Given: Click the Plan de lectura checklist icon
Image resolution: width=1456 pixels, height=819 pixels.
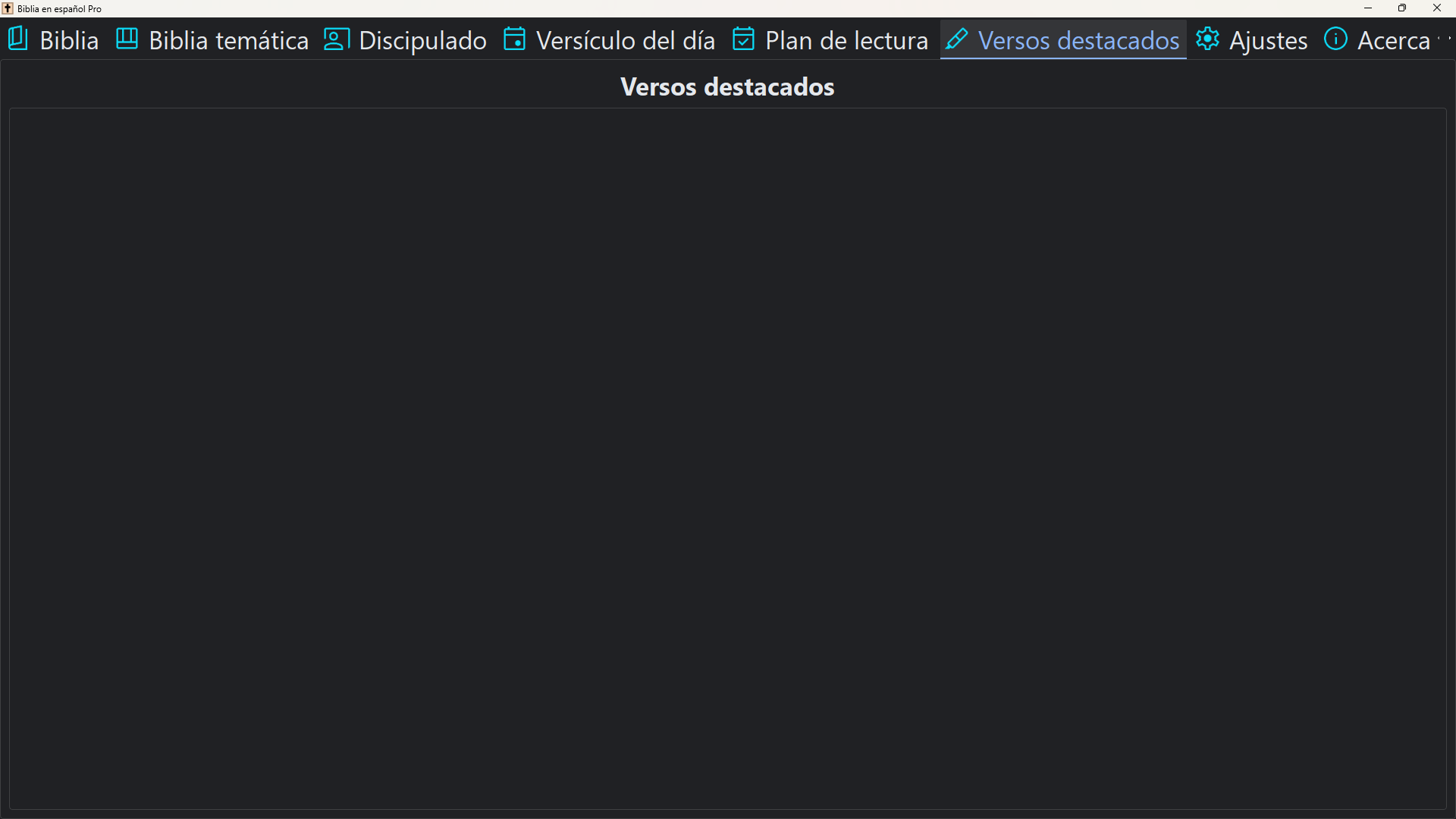Looking at the screenshot, I should pyautogui.click(x=744, y=39).
